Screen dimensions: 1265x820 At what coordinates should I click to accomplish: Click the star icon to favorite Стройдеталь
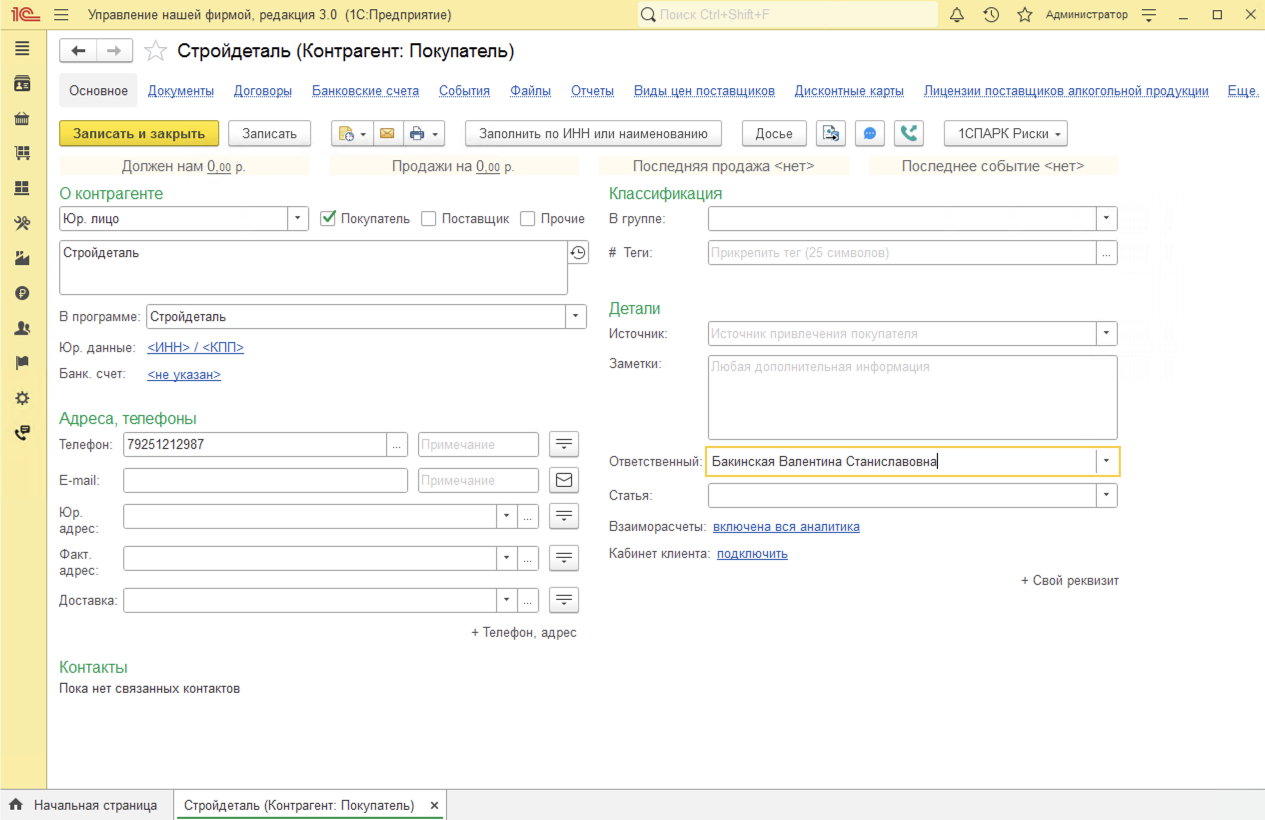[155, 51]
